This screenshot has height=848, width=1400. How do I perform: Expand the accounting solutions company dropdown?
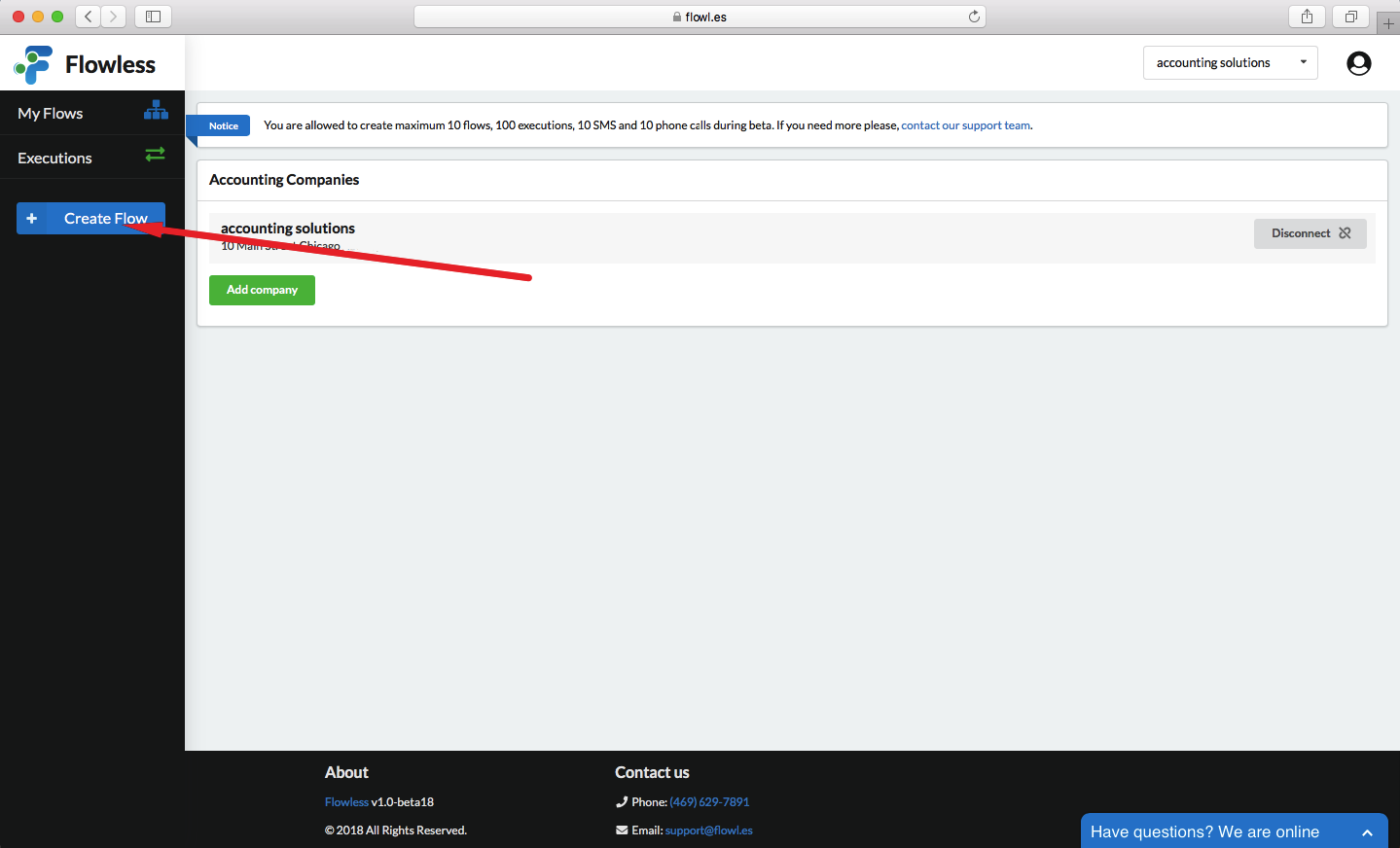[1230, 62]
